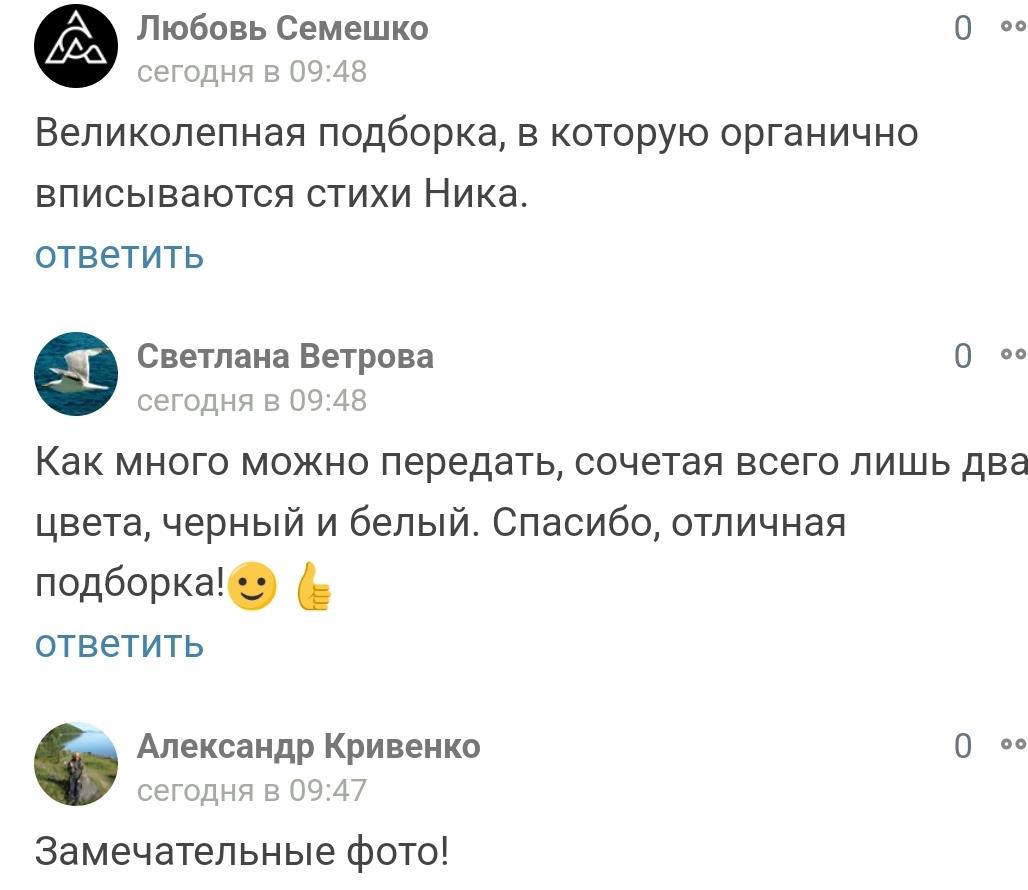Click the like counter on Александр Кривенко's comment

click(x=962, y=746)
